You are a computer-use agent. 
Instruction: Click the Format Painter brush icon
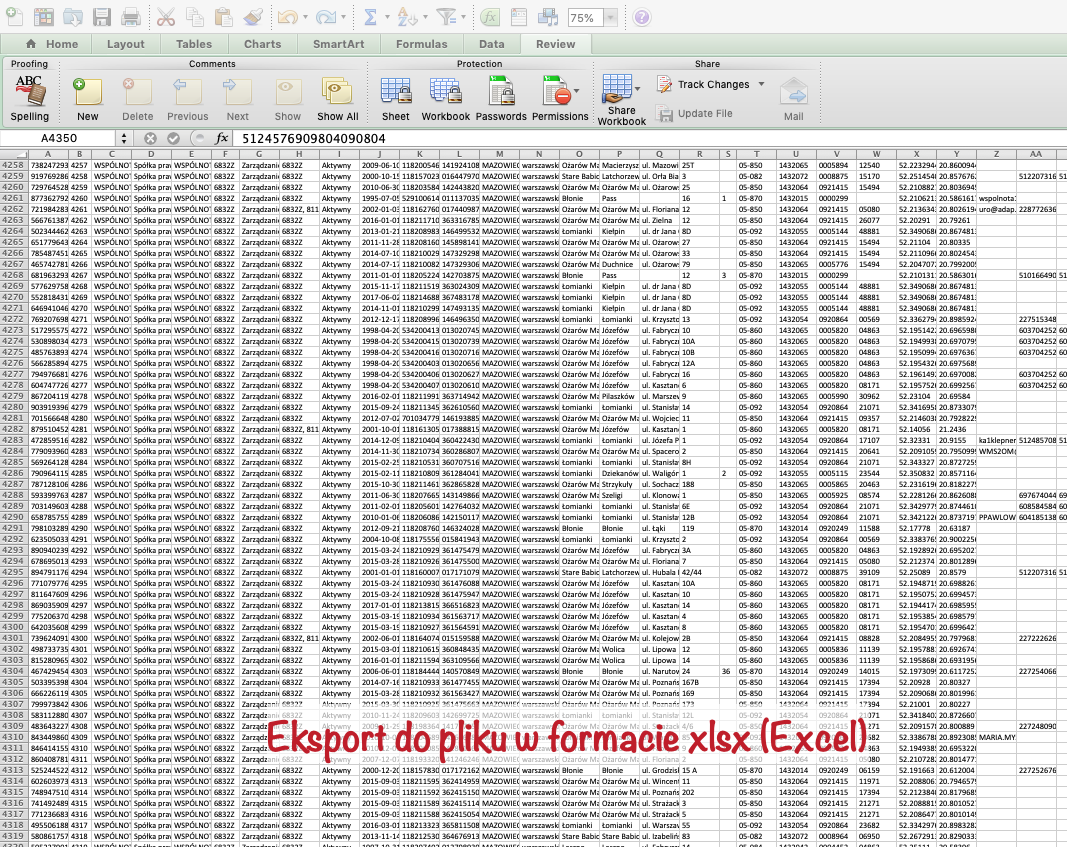[252, 17]
